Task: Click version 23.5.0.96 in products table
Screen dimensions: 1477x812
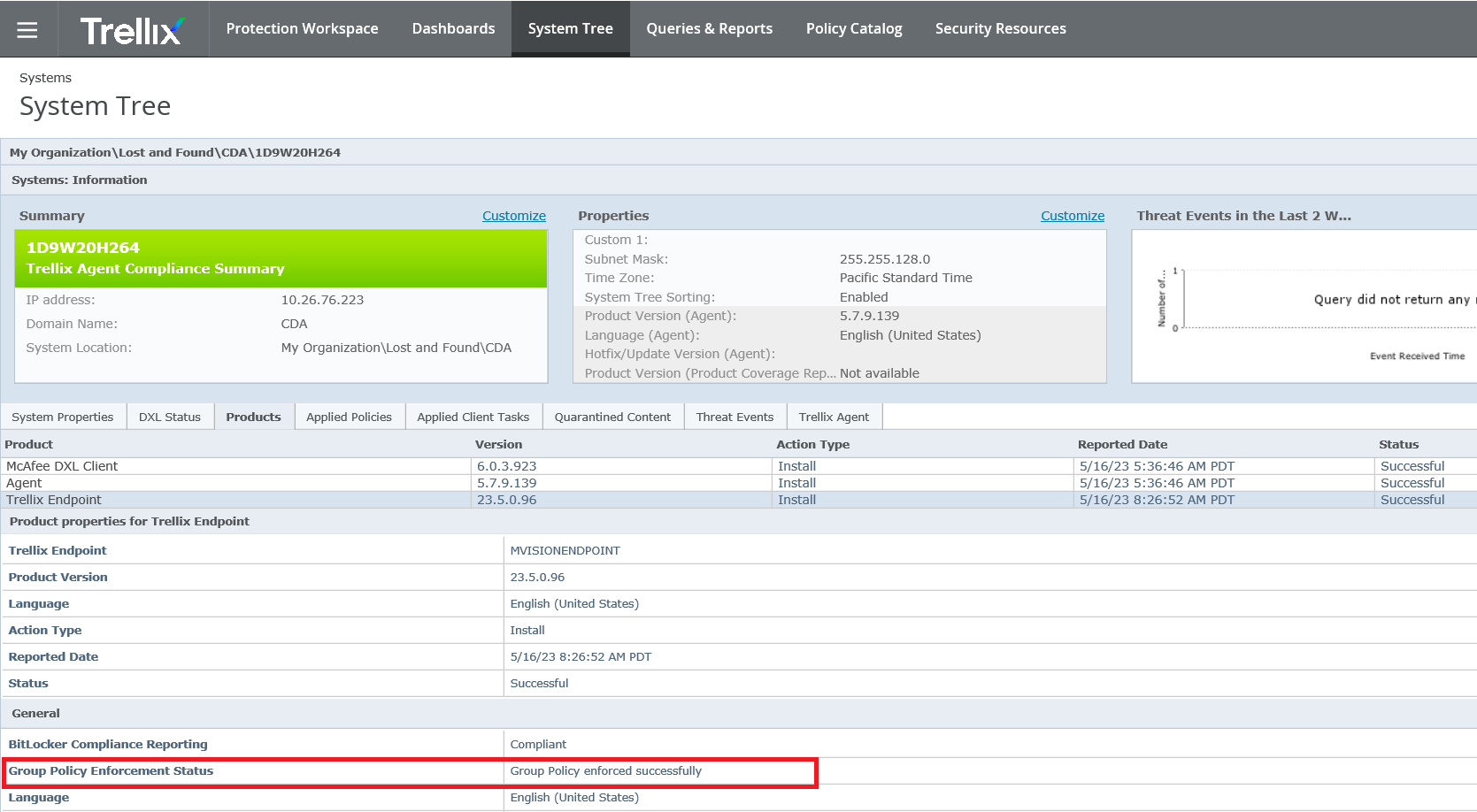Action: coord(506,500)
